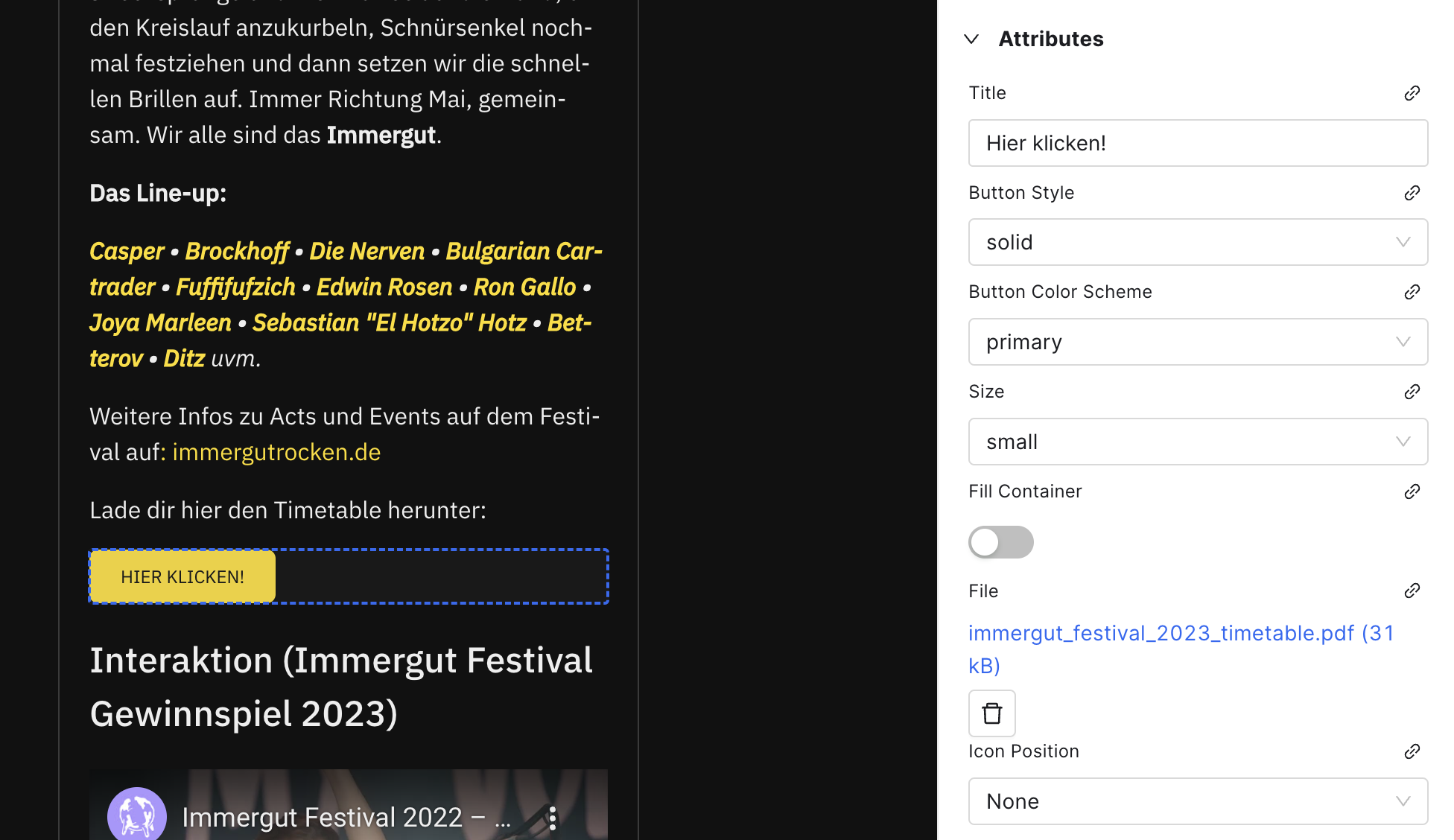Viewport: 1454px width, 840px height.
Task: Click the 'Das Line-up:' text
Action: (x=158, y=194)
